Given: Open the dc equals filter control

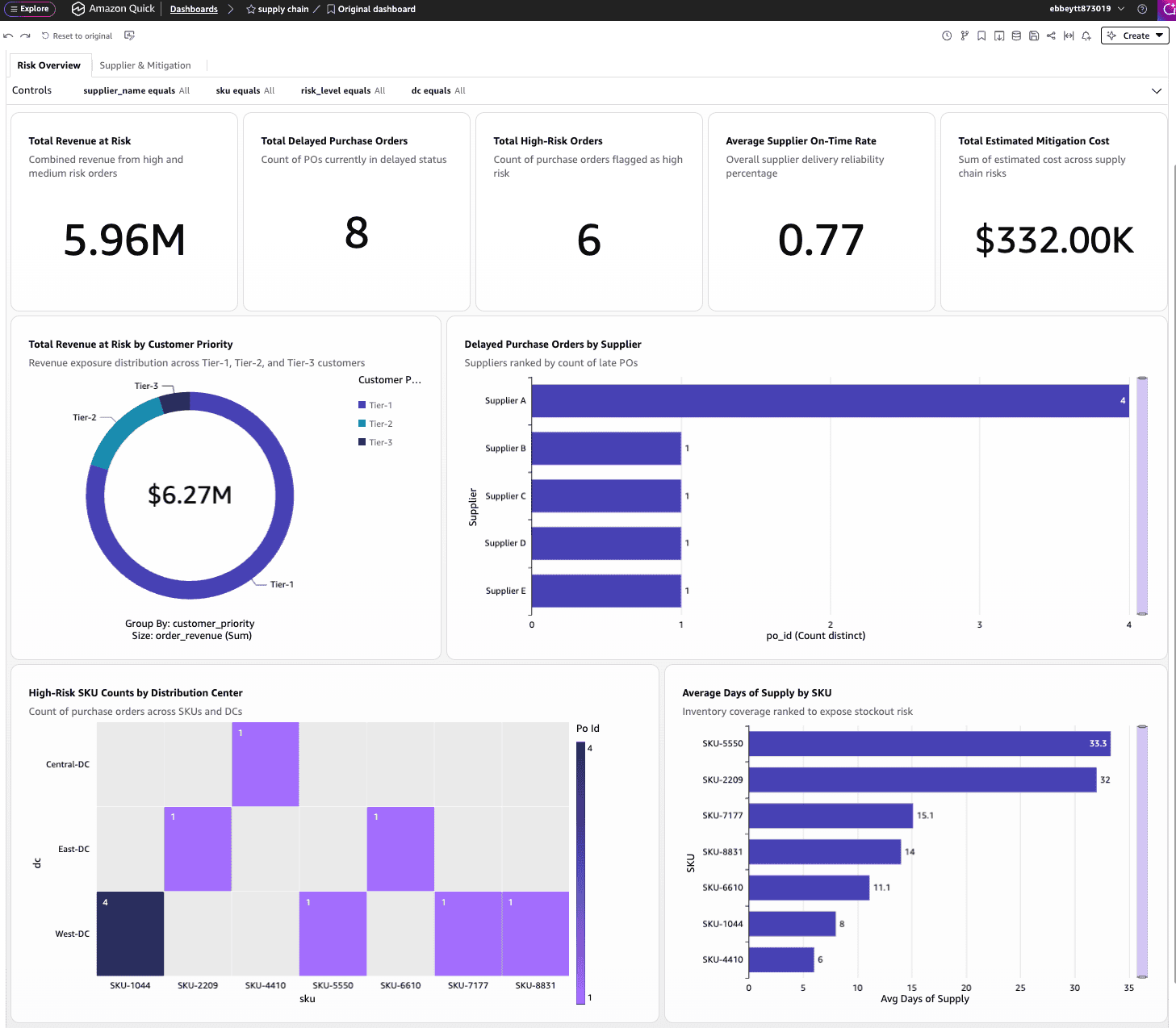Looking at the screenshot, I should pos(438,91).
